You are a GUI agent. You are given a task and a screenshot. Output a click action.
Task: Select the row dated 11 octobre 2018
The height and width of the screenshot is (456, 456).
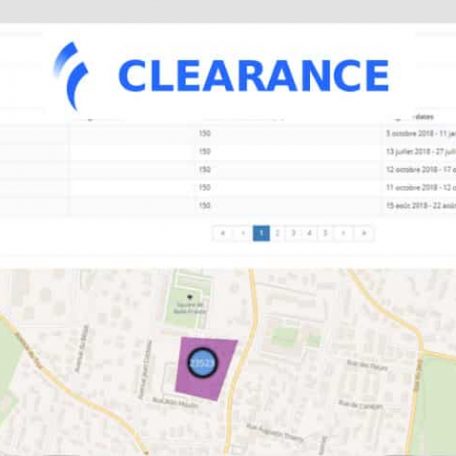click(x=228, y=188)
